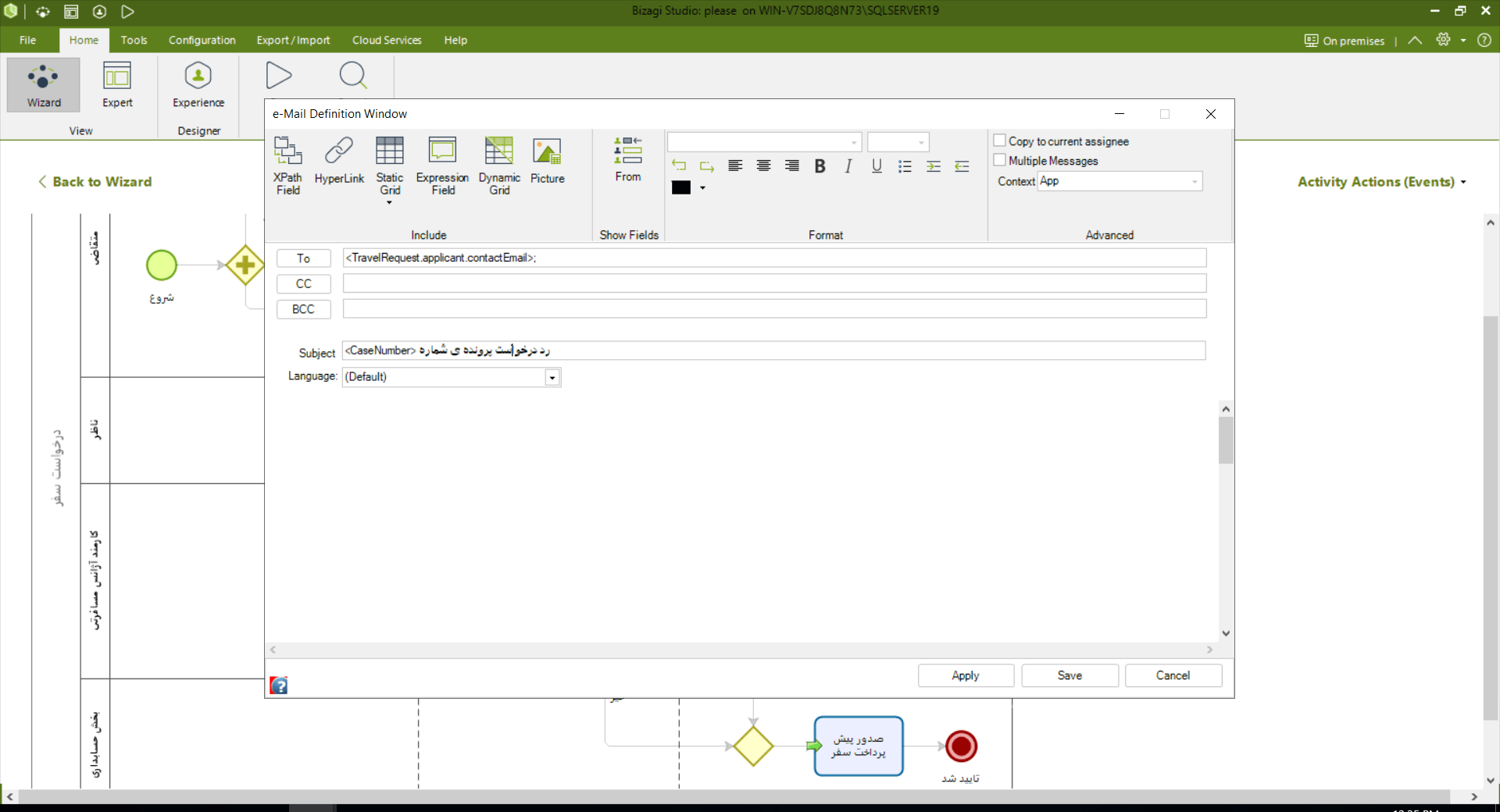1500x812 pixels.
Task: Go Back to Wizard
Action: coord(95,182)
